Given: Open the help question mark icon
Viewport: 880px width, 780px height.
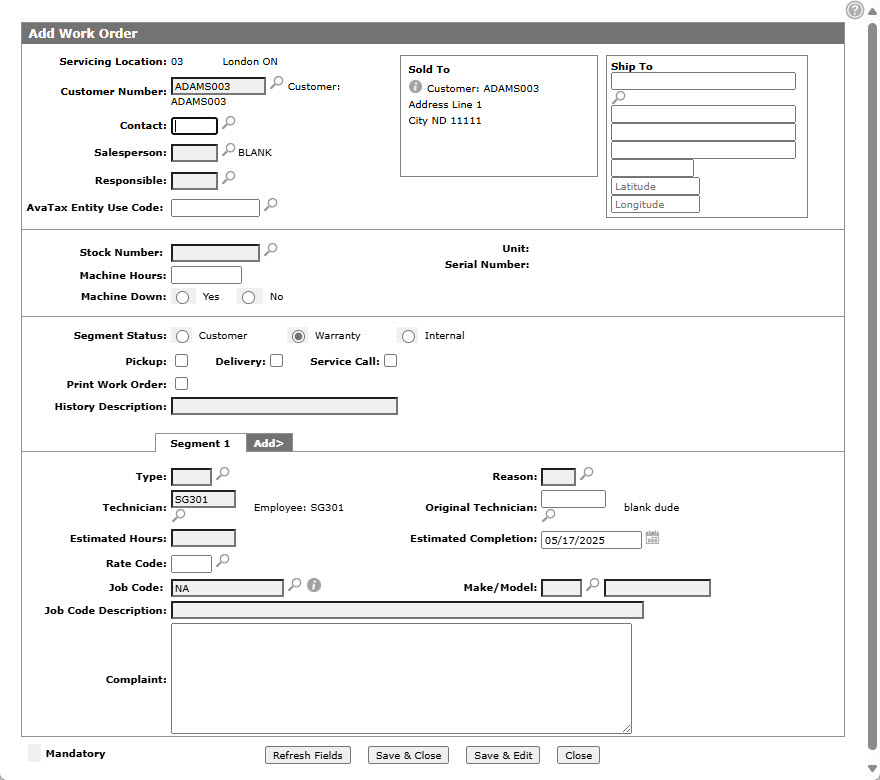Looking at the screenshot, I should tap(855, 10).
